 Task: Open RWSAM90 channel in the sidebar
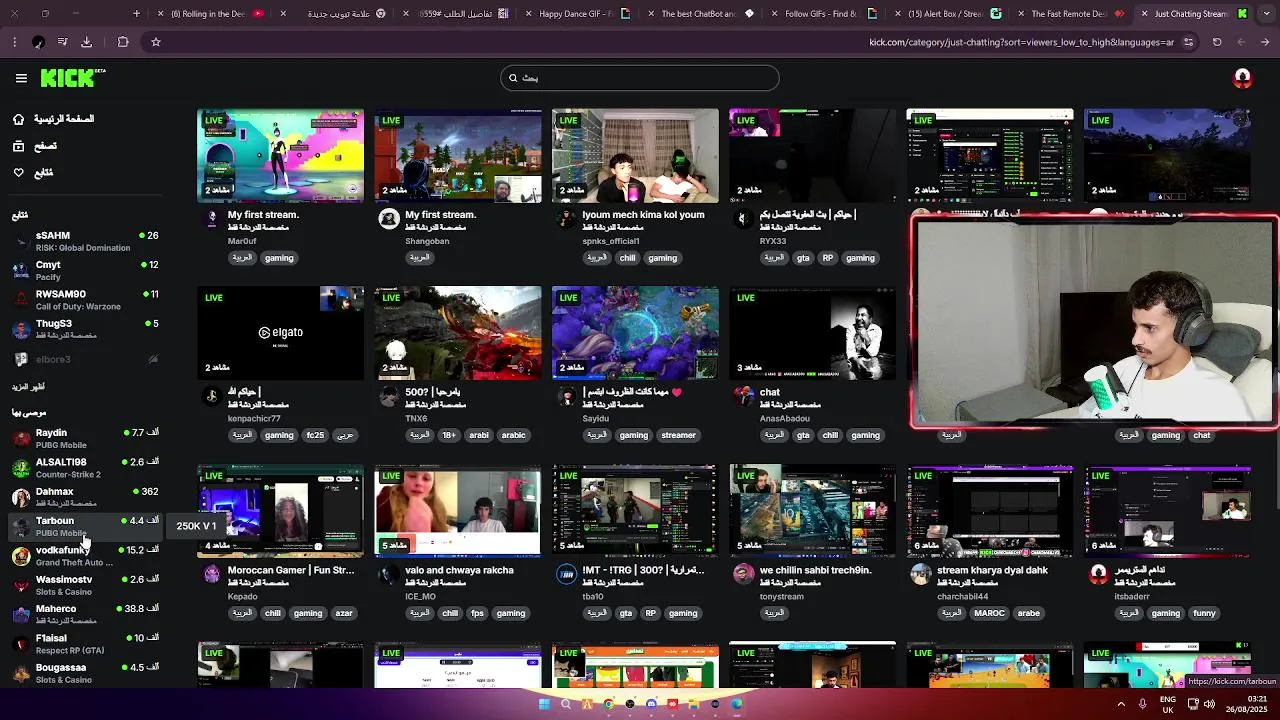(x=85, y=300)
